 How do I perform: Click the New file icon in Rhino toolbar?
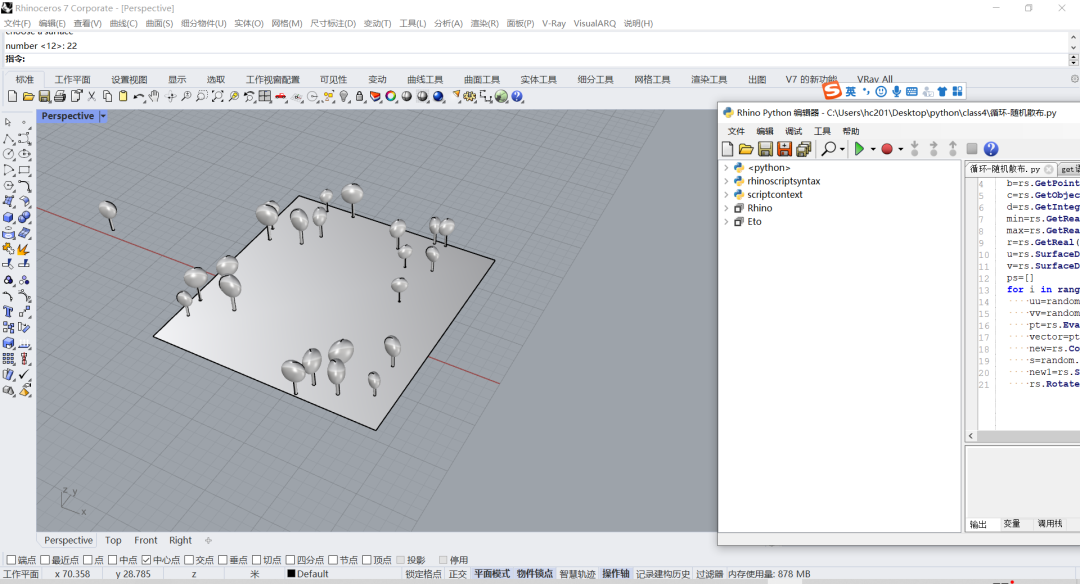pos(12,96)
